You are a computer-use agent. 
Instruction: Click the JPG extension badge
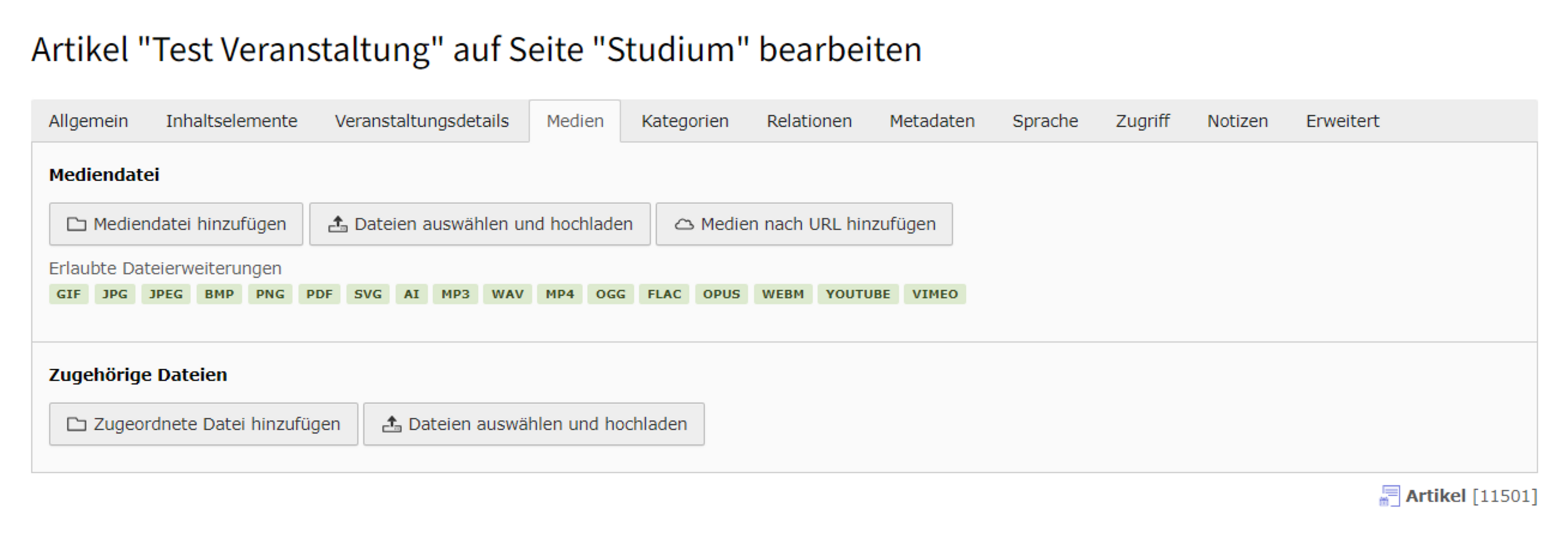115,294
